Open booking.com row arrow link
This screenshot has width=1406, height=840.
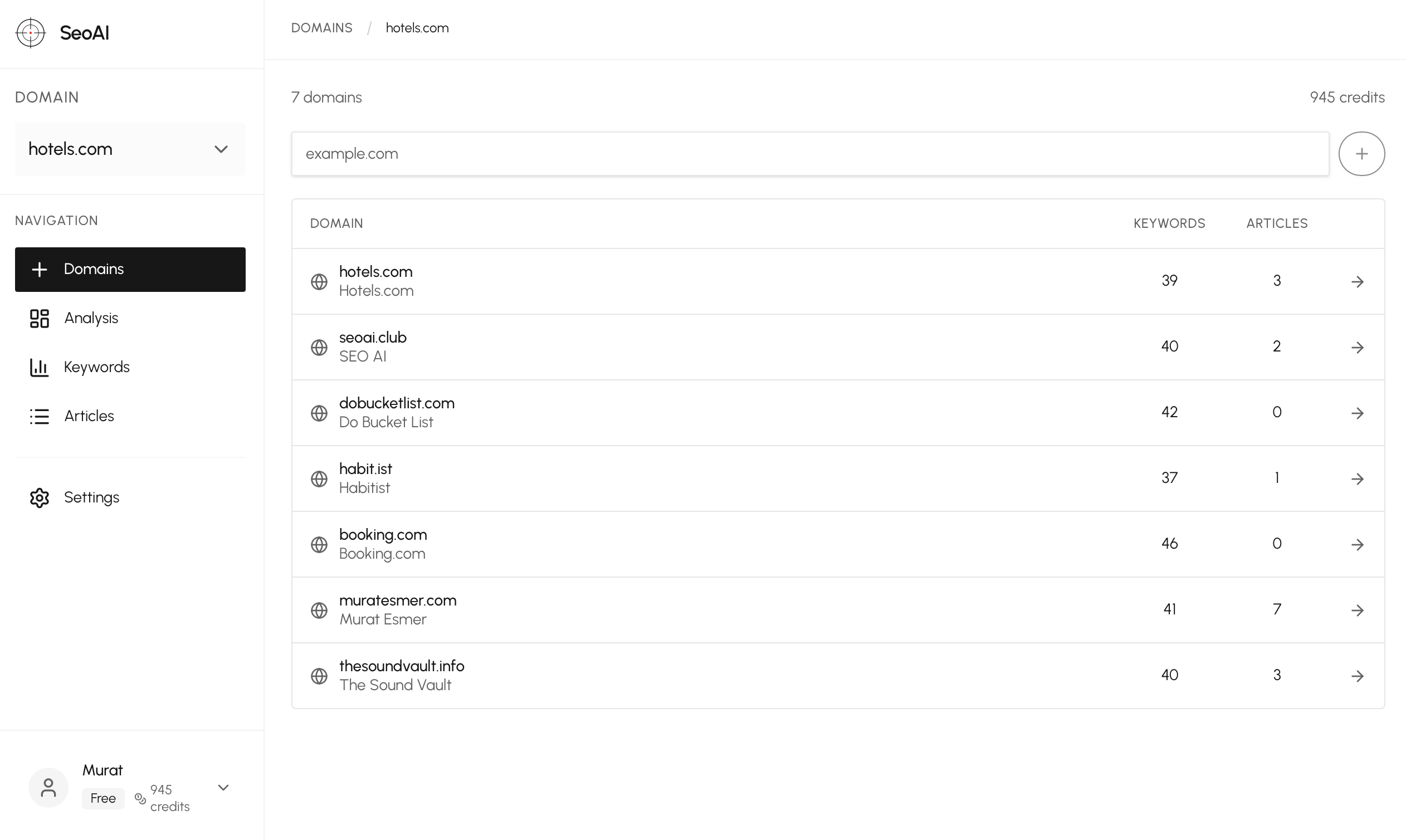[1359, 544]
